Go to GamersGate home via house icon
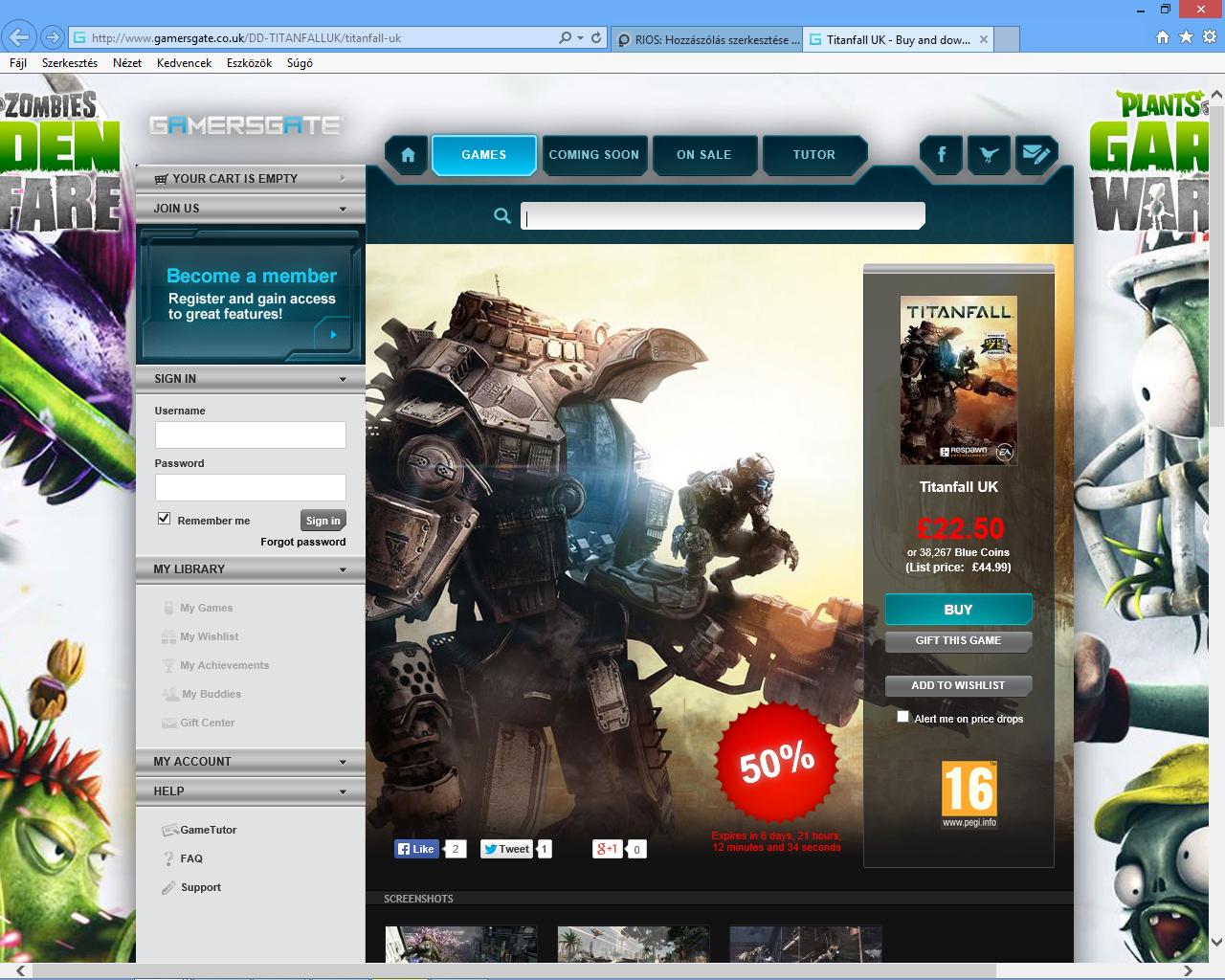 tap(408, 155)
